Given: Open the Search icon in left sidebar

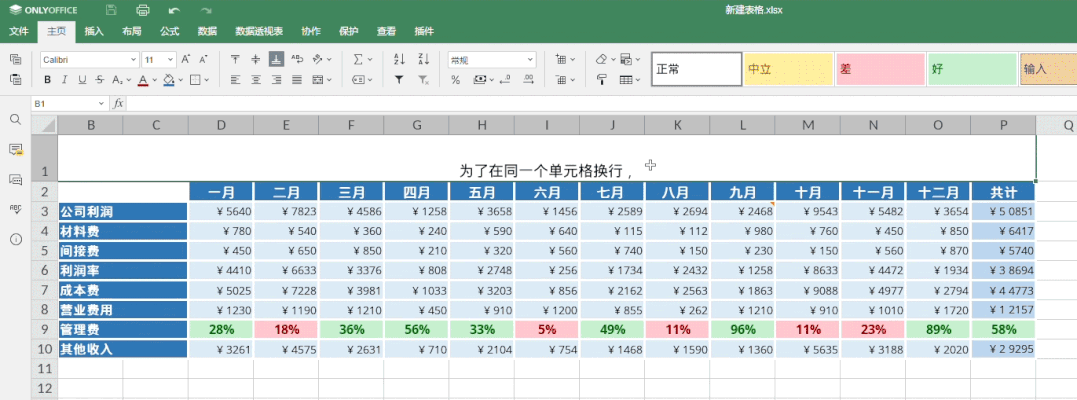Looking at the screenshot, I should point(15,119).
